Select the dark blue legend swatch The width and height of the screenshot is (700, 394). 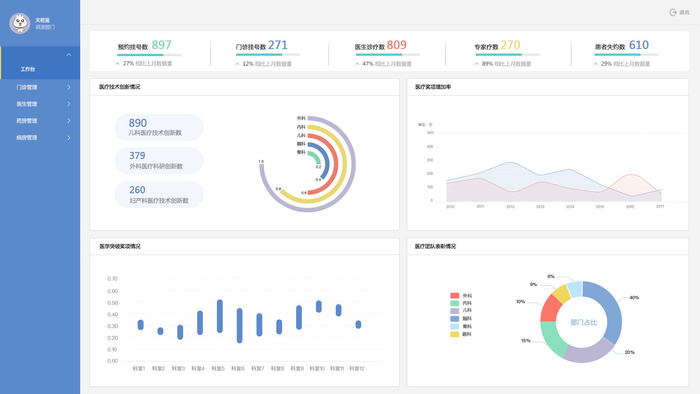coord(454,319)
